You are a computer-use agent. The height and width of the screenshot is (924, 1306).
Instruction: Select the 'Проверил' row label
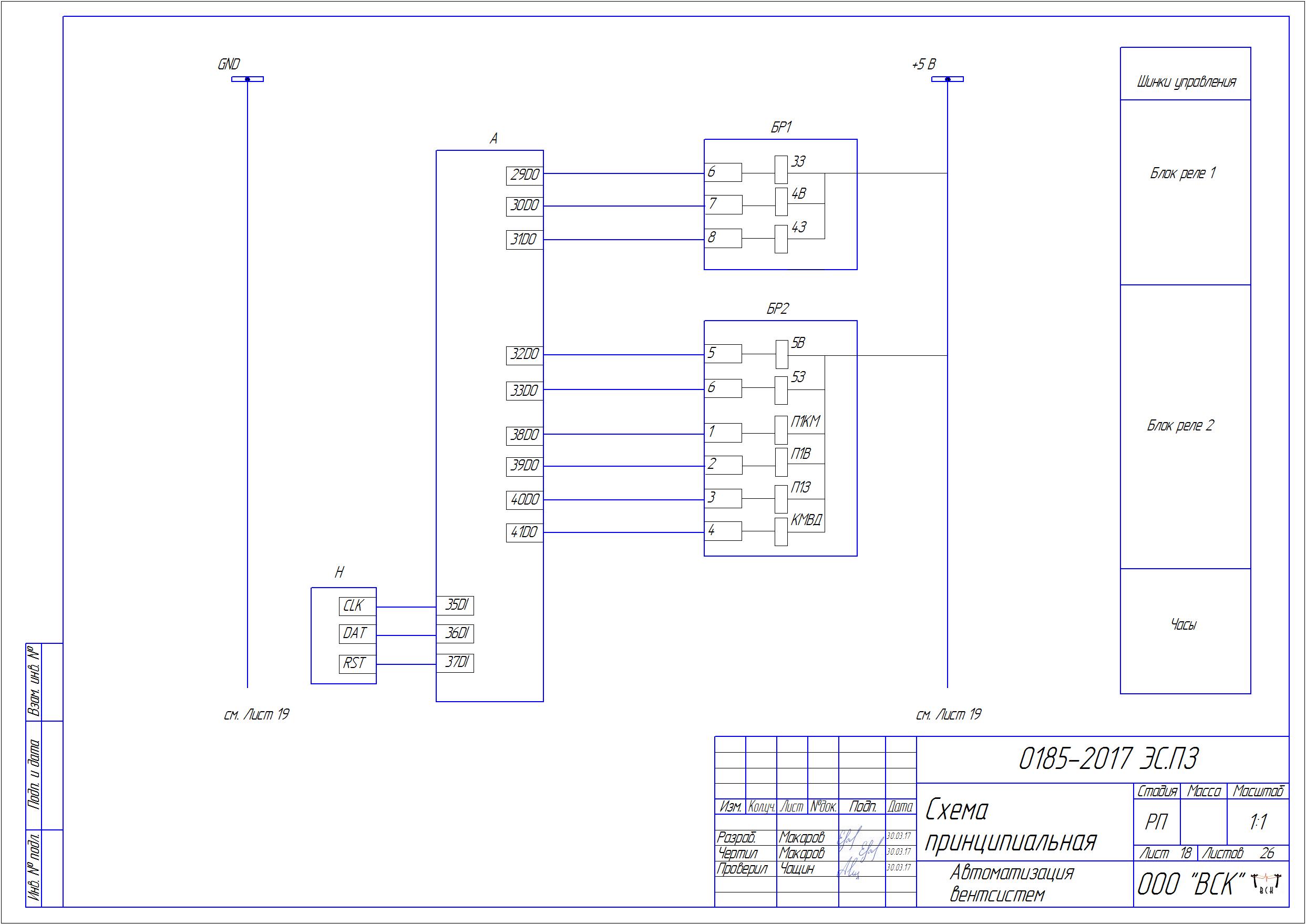[742, 869]
